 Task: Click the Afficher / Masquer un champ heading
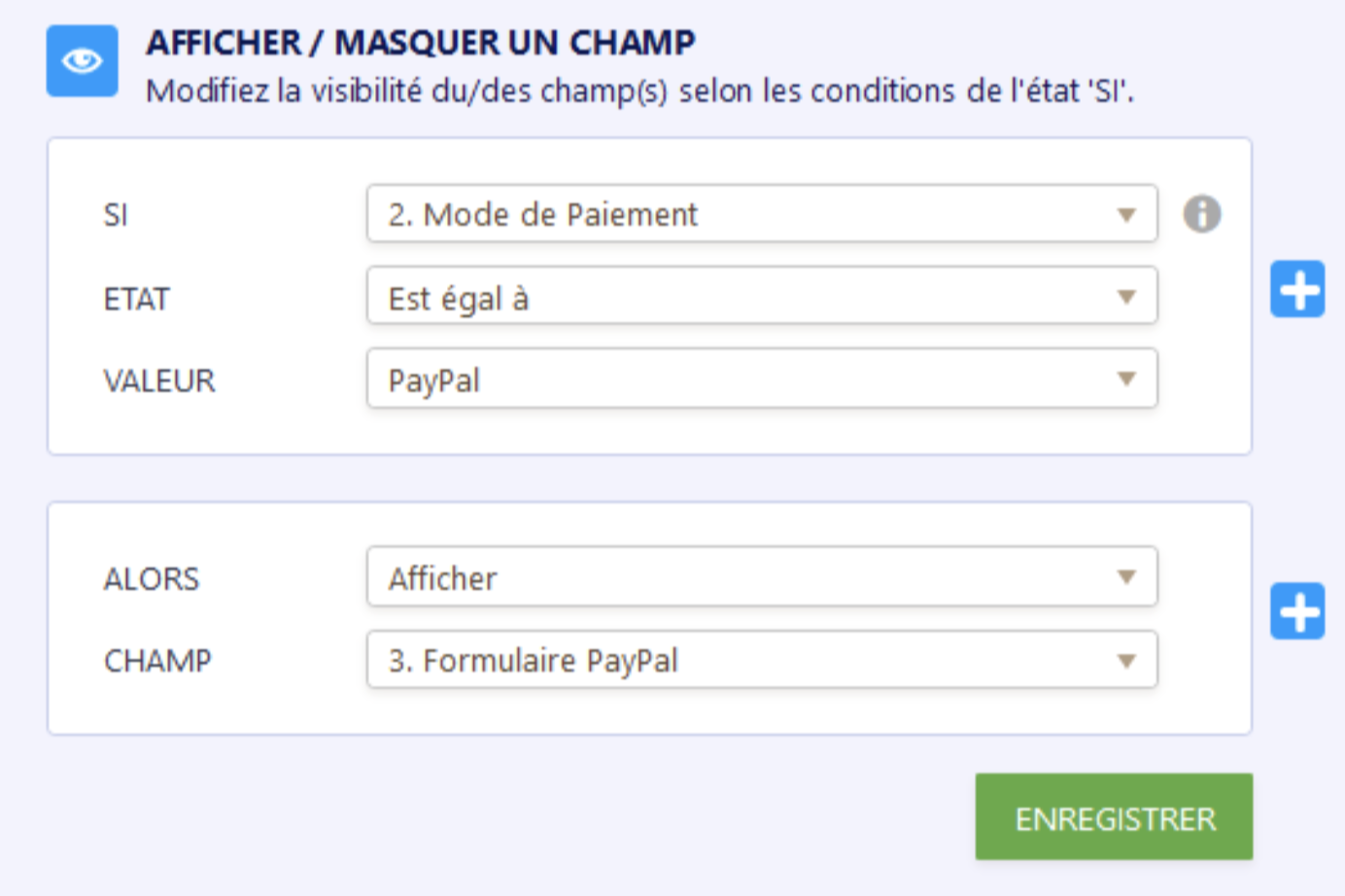pyautogui.click(x=420, y=43)
